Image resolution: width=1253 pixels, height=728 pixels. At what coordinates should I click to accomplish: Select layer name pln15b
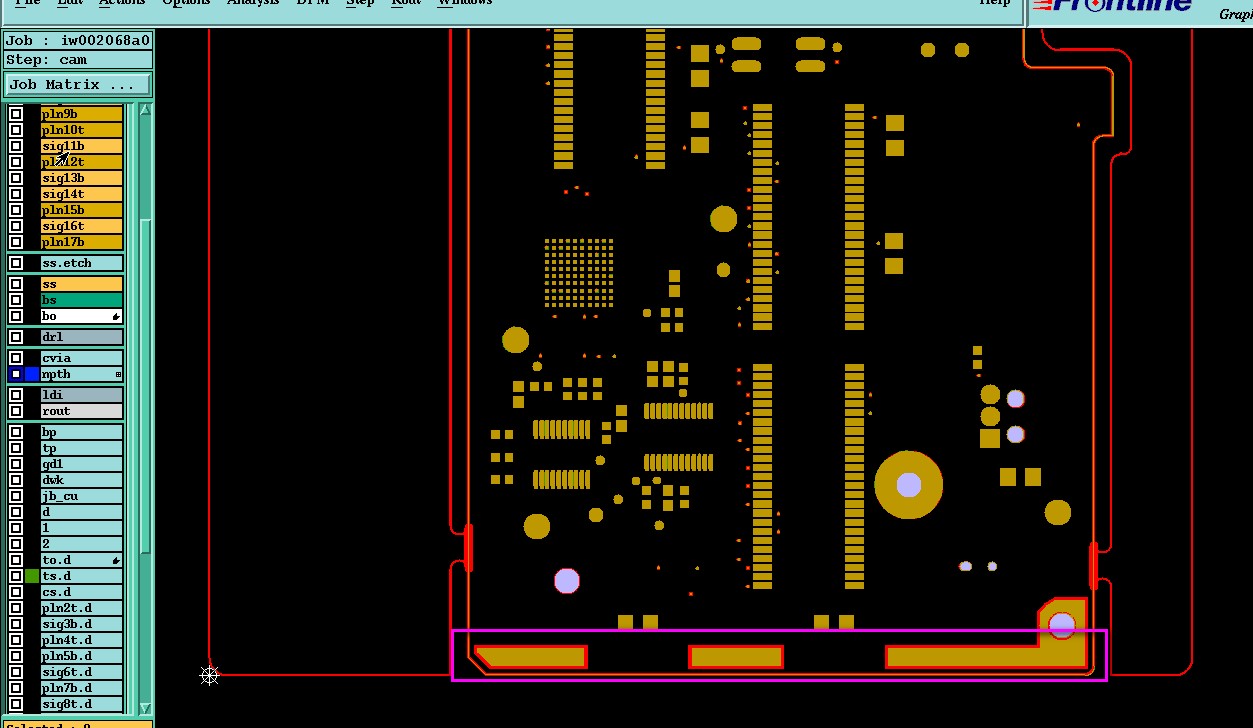coord(81,210)
